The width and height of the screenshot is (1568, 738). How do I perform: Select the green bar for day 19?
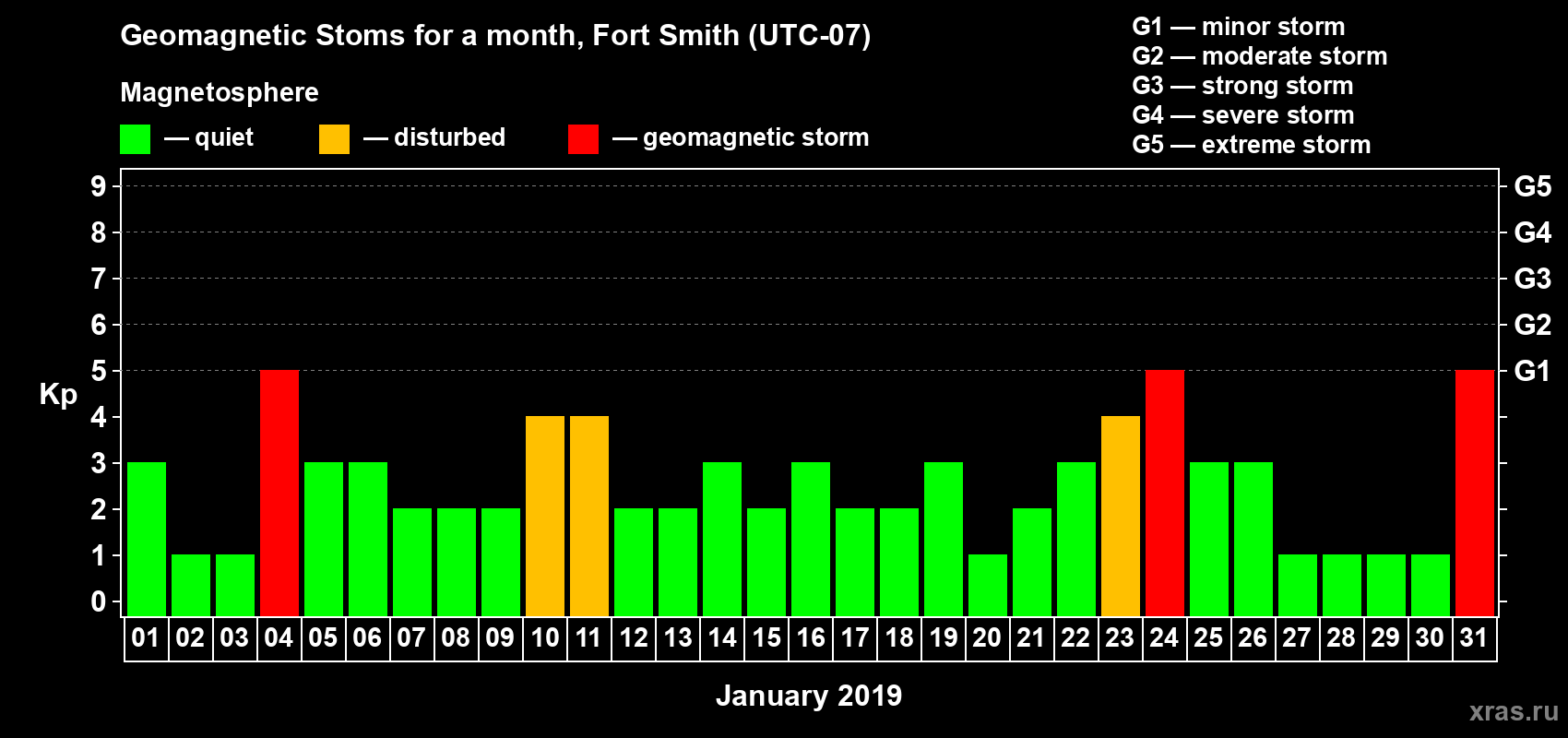click(x=944, y=539)
